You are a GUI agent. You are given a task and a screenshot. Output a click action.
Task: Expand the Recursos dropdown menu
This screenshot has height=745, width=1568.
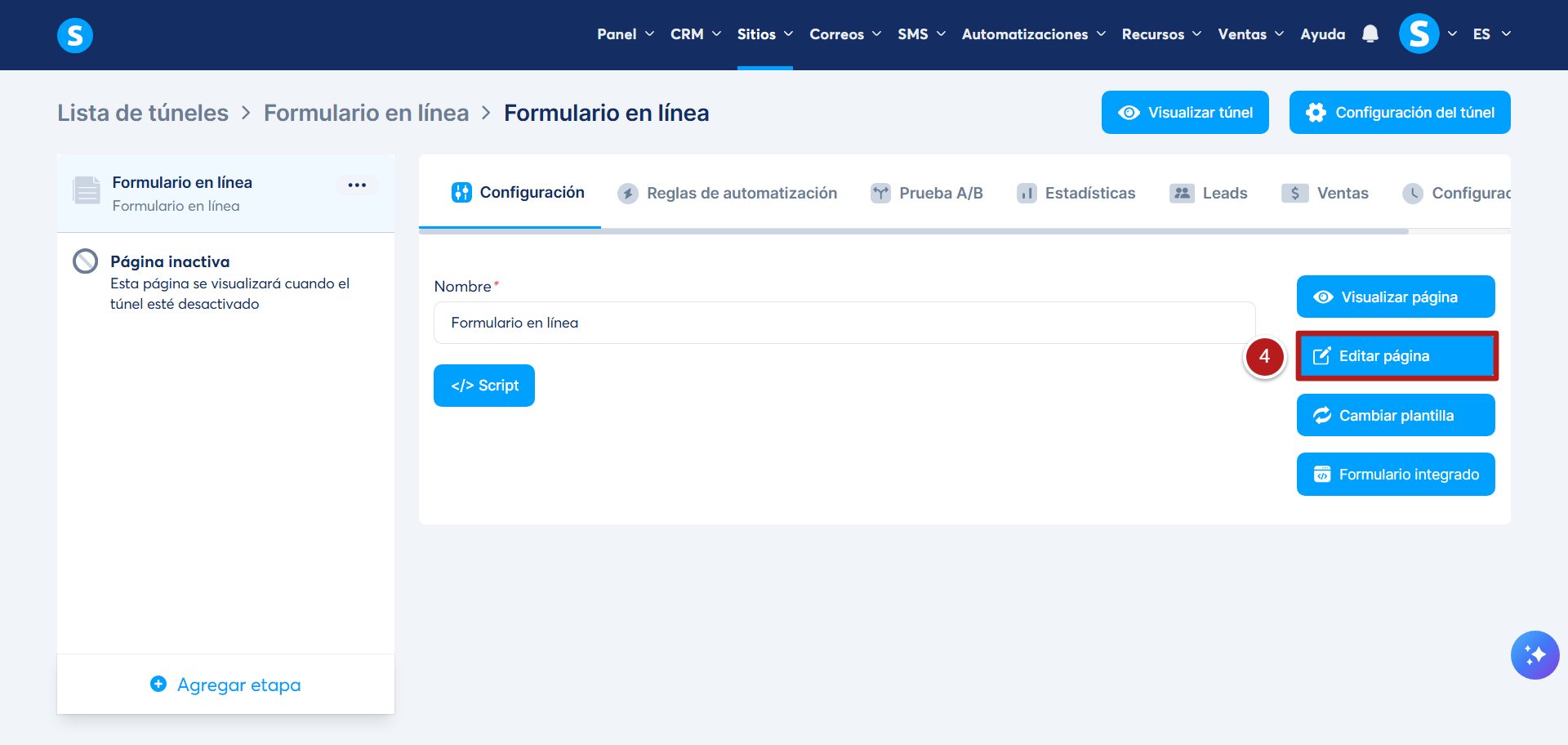tap(1161, 34)
